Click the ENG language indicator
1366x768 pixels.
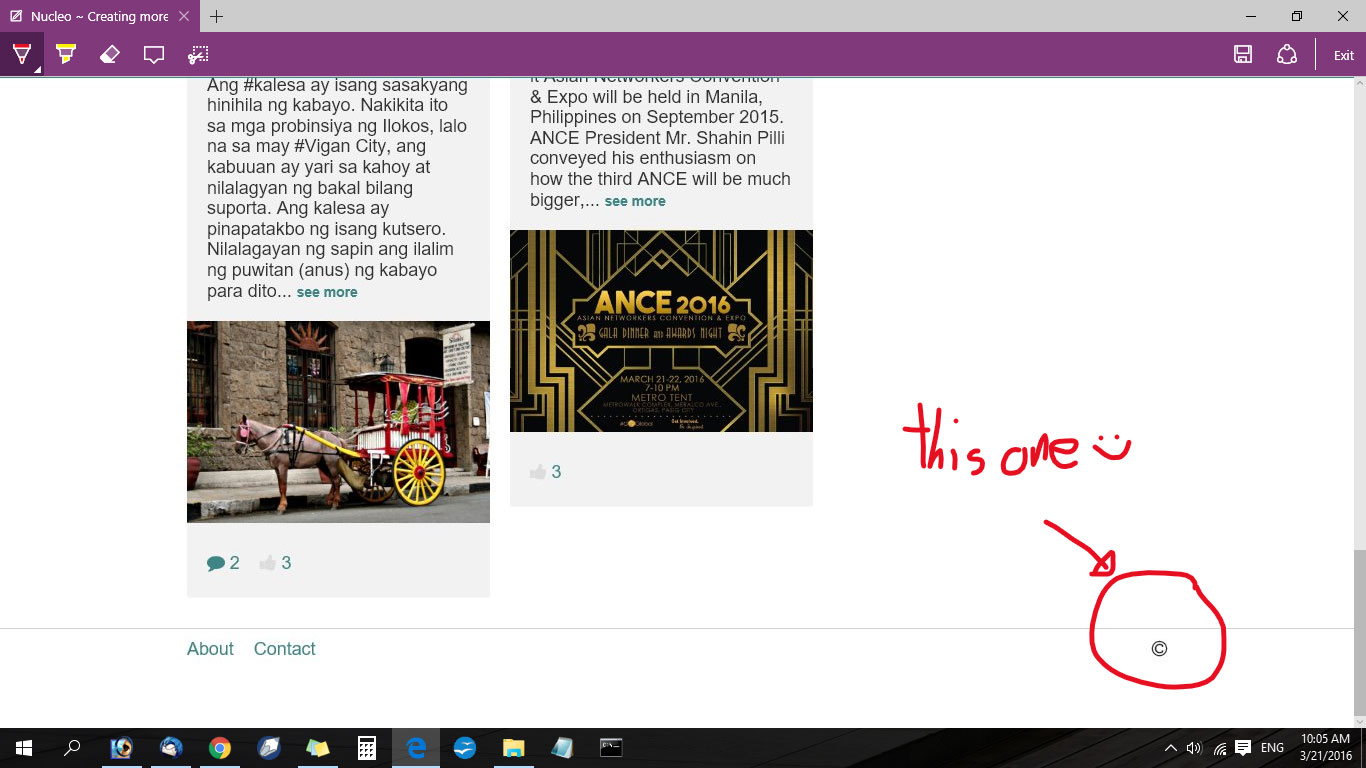[1272, 748]
